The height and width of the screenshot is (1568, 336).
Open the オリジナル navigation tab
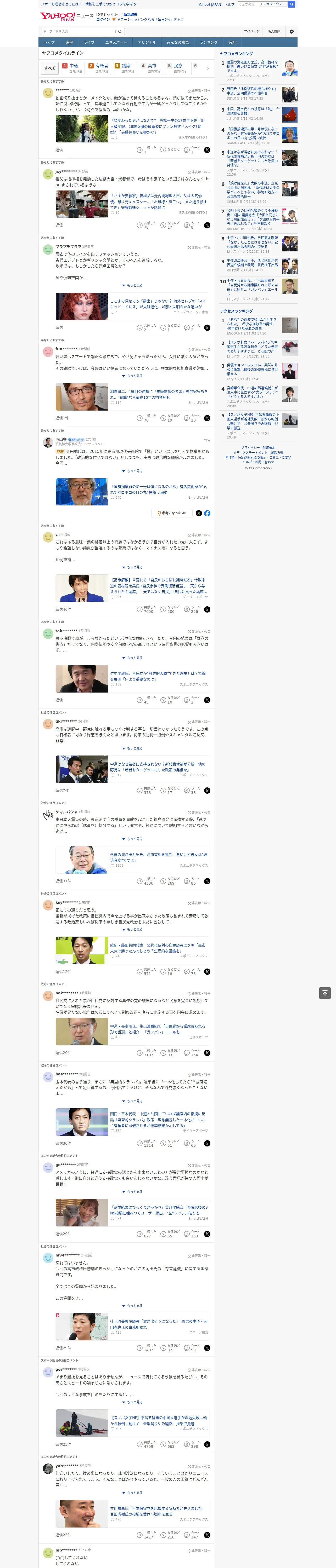click(x=147, y=43)
